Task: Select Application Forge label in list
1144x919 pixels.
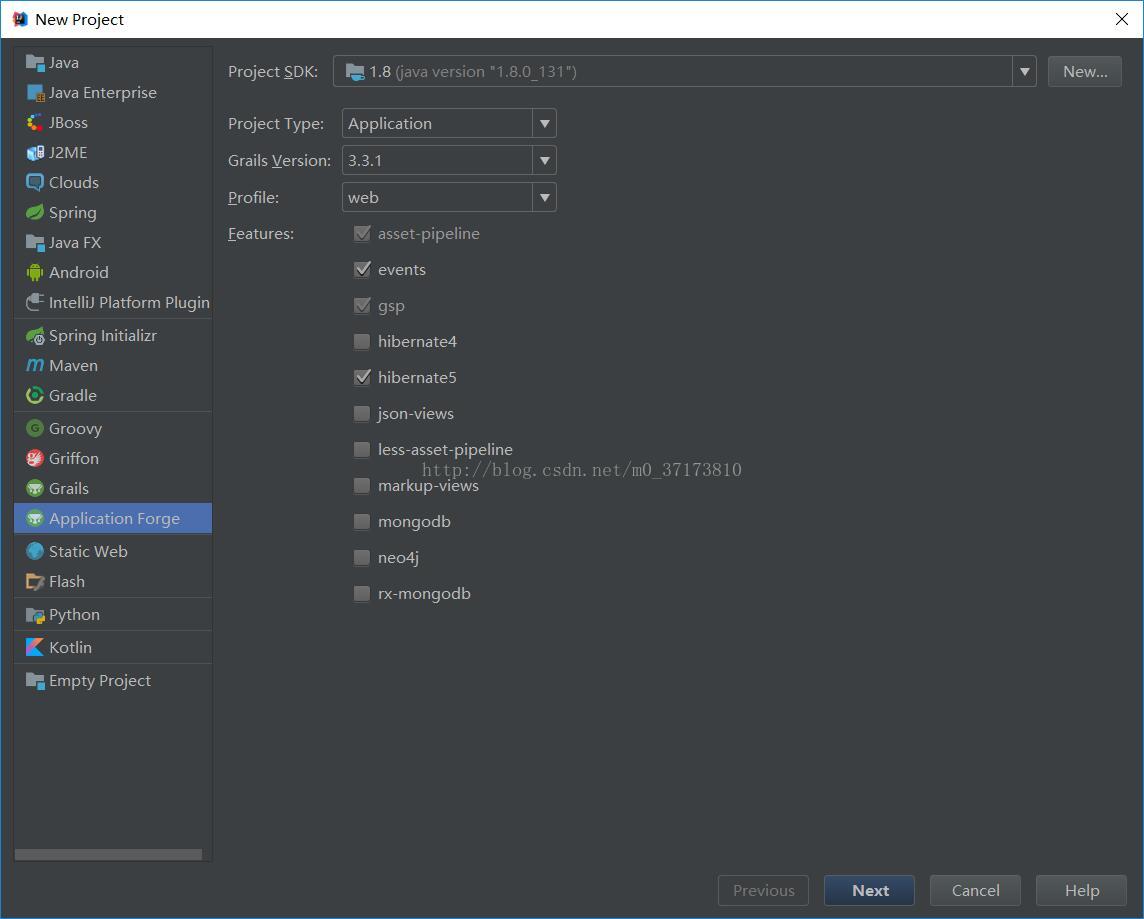Action: pyautogui.click(x=115, y=519)
